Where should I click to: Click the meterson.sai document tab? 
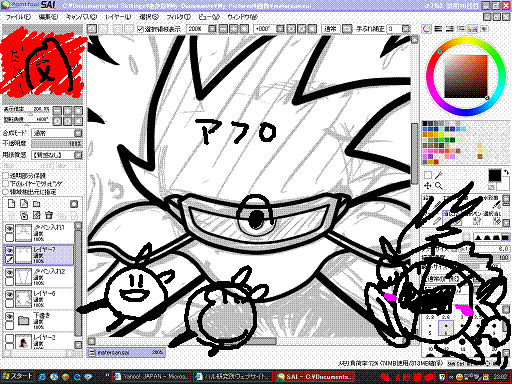click(x=126, y=352)
